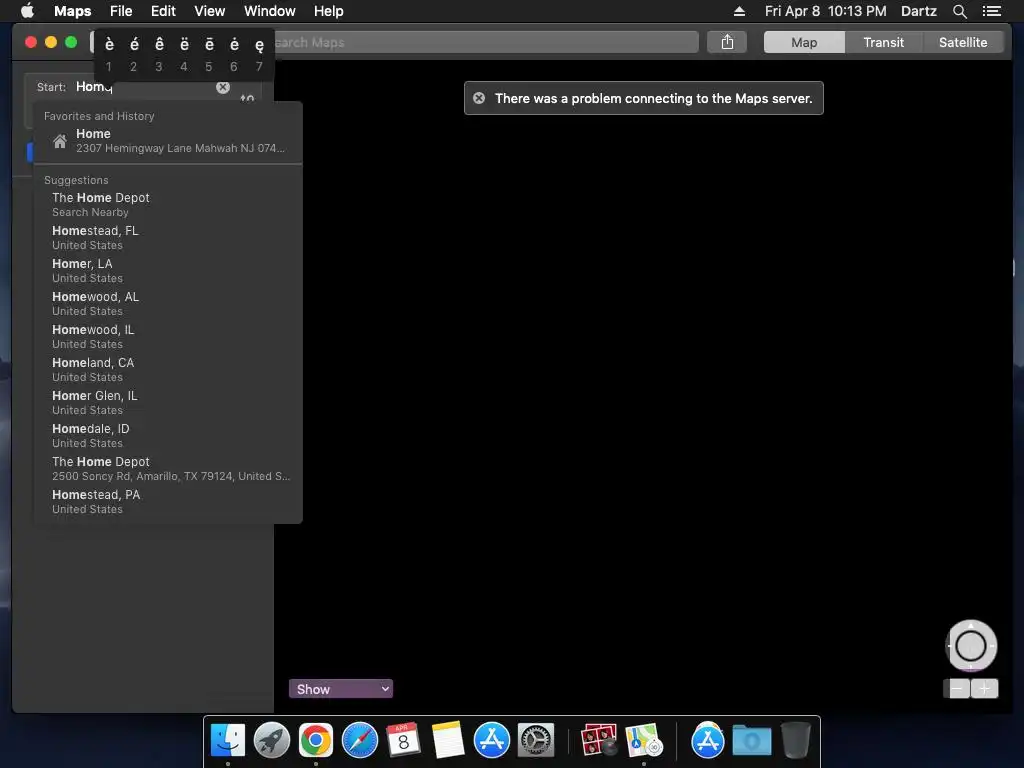Open Notification Center list icon
This screenshot has height=768, width=1024.
pos(991,11)
